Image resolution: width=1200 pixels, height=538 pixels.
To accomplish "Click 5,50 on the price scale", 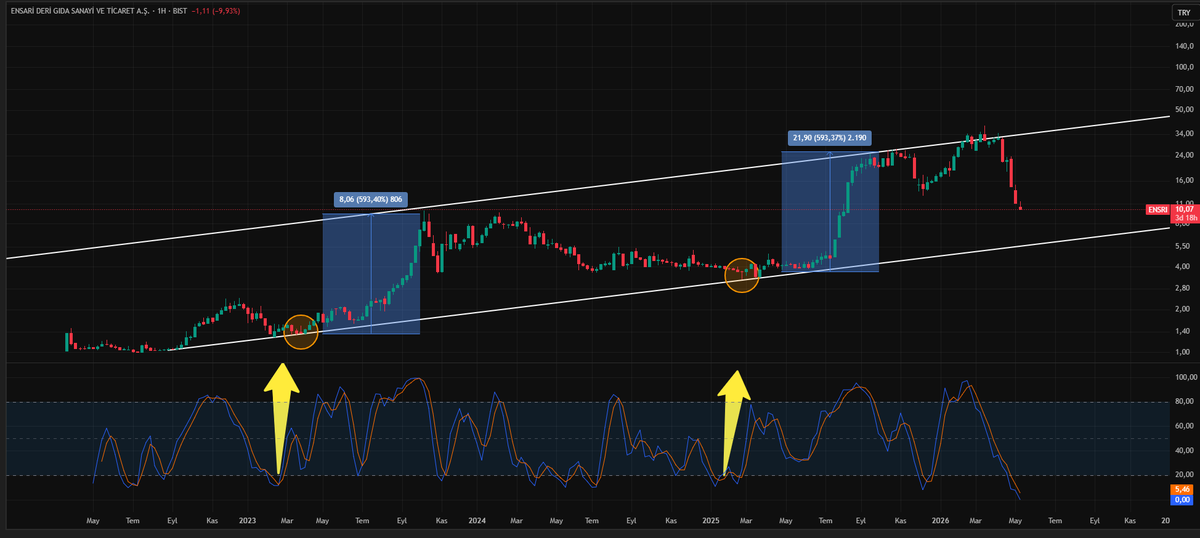I will click(x=1183, y=245).
